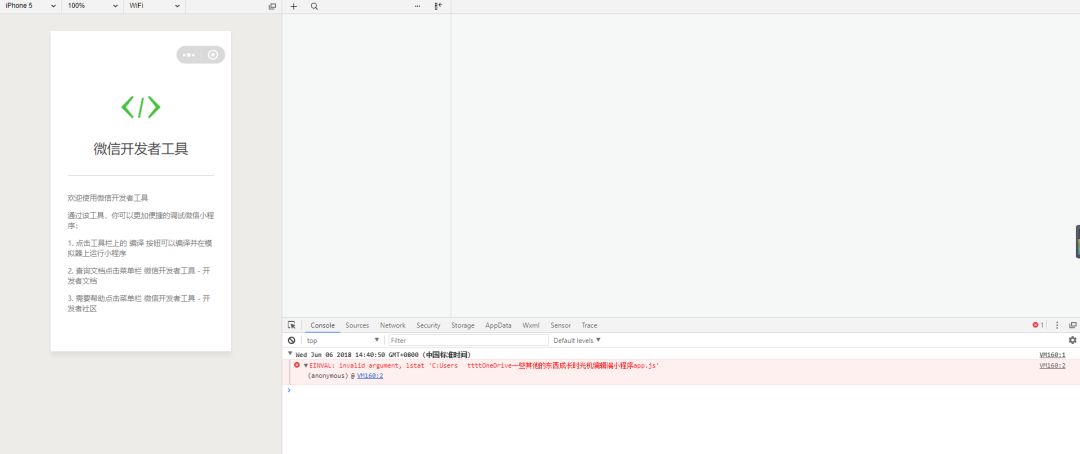Click the red error circle icon in log

[297, 365]
